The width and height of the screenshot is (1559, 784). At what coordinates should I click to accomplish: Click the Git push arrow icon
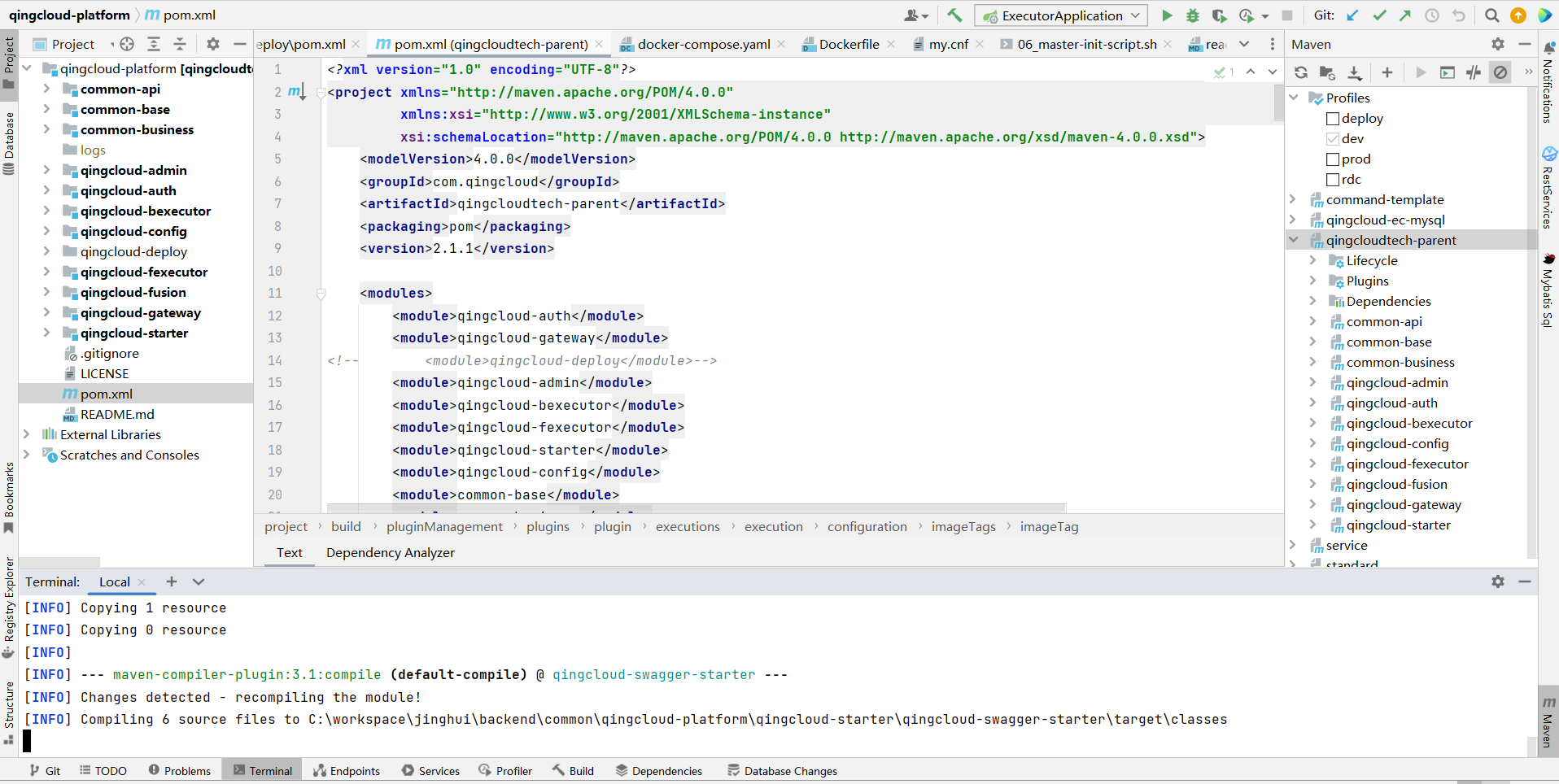tap(1405, 15)
